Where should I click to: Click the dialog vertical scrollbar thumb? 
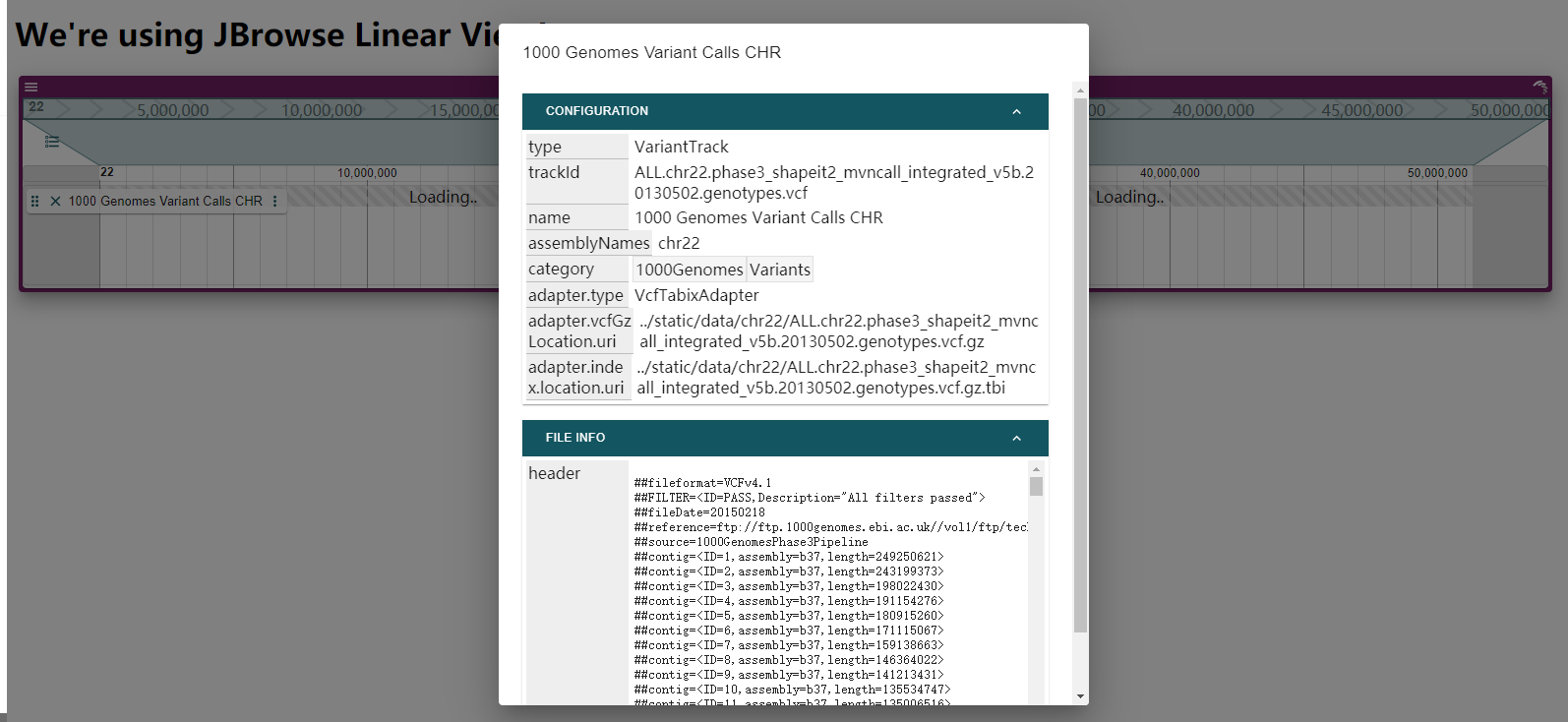(x=1080, y=365)
